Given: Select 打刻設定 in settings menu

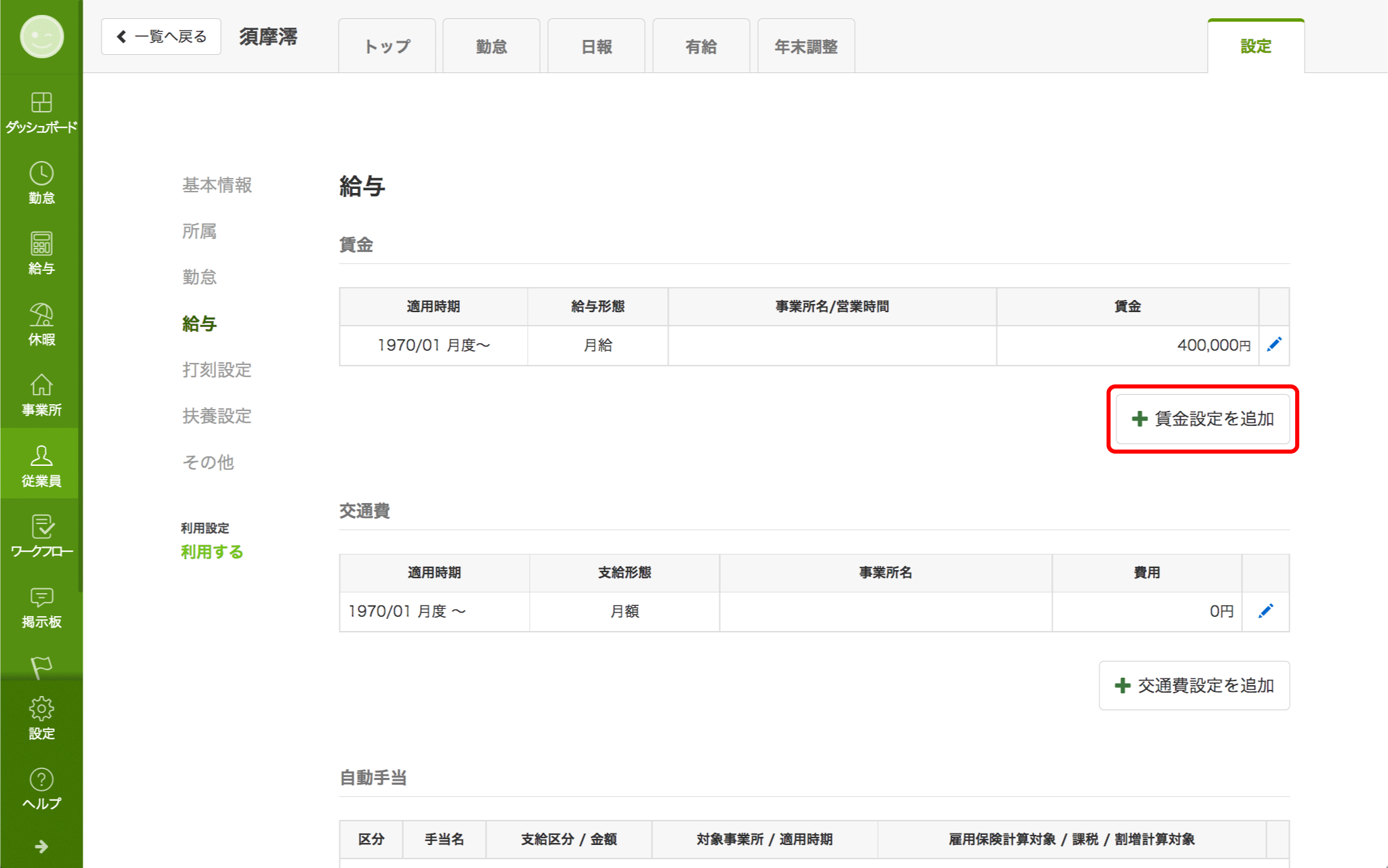Looking at the screenshot, I should [x=217, y=370].
